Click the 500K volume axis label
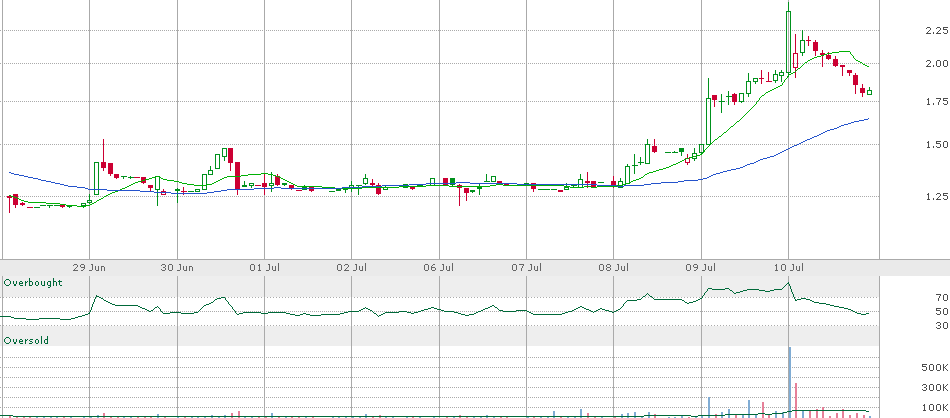The height and width of the screenshot is (418, 950). pyautogui.click(x=935, y=368)
